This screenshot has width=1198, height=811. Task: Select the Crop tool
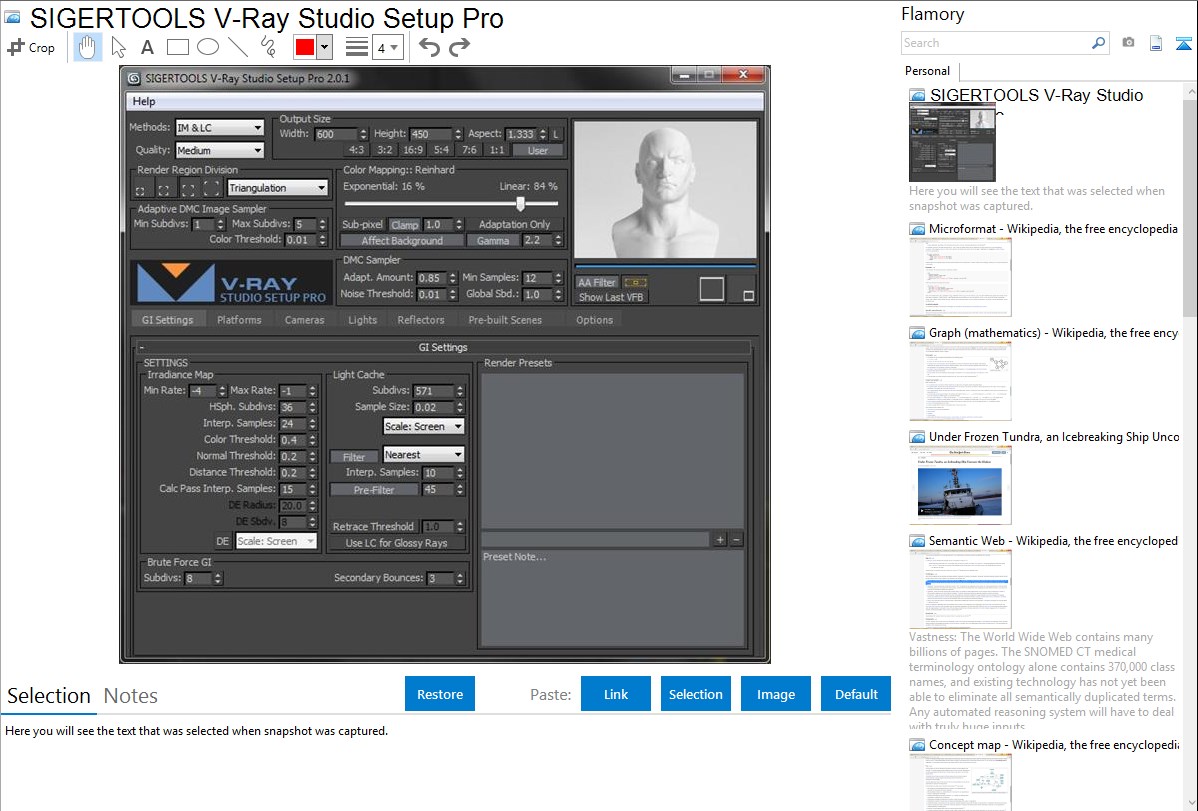pos(31,47)
